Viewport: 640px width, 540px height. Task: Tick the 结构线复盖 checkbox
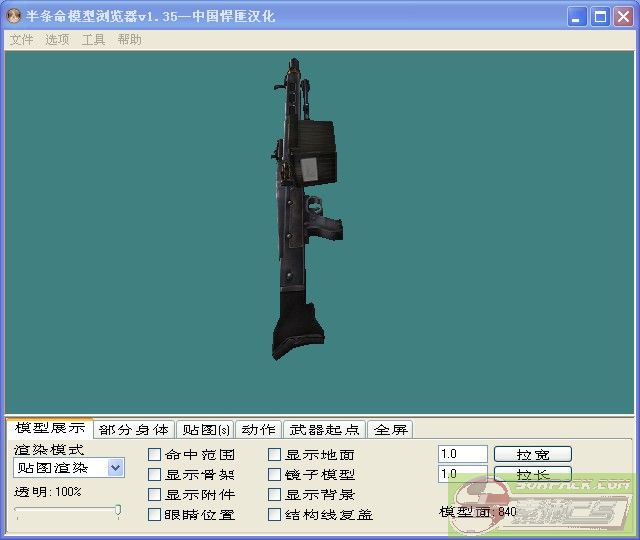(275, 515)
